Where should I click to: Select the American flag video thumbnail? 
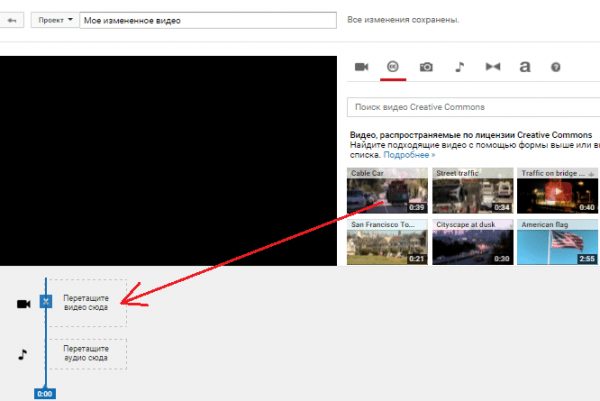pyautogui.click(x=557, y=242)
